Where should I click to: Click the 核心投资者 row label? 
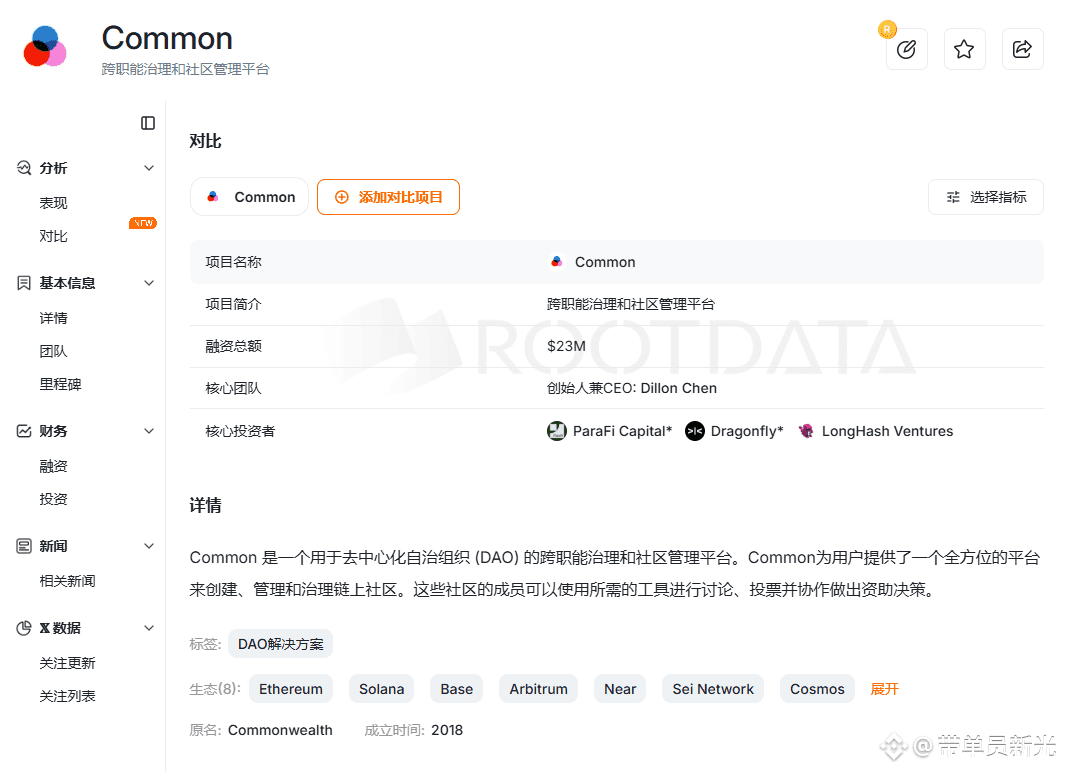[x=240, y=431]
